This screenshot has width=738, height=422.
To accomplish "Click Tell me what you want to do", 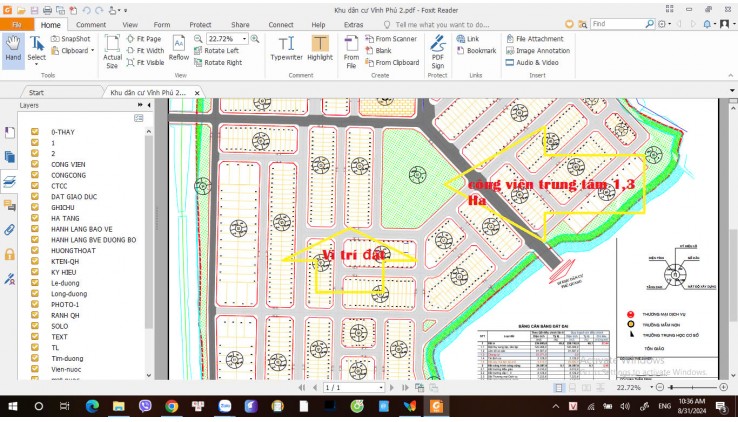I will [x=442, y=24].
